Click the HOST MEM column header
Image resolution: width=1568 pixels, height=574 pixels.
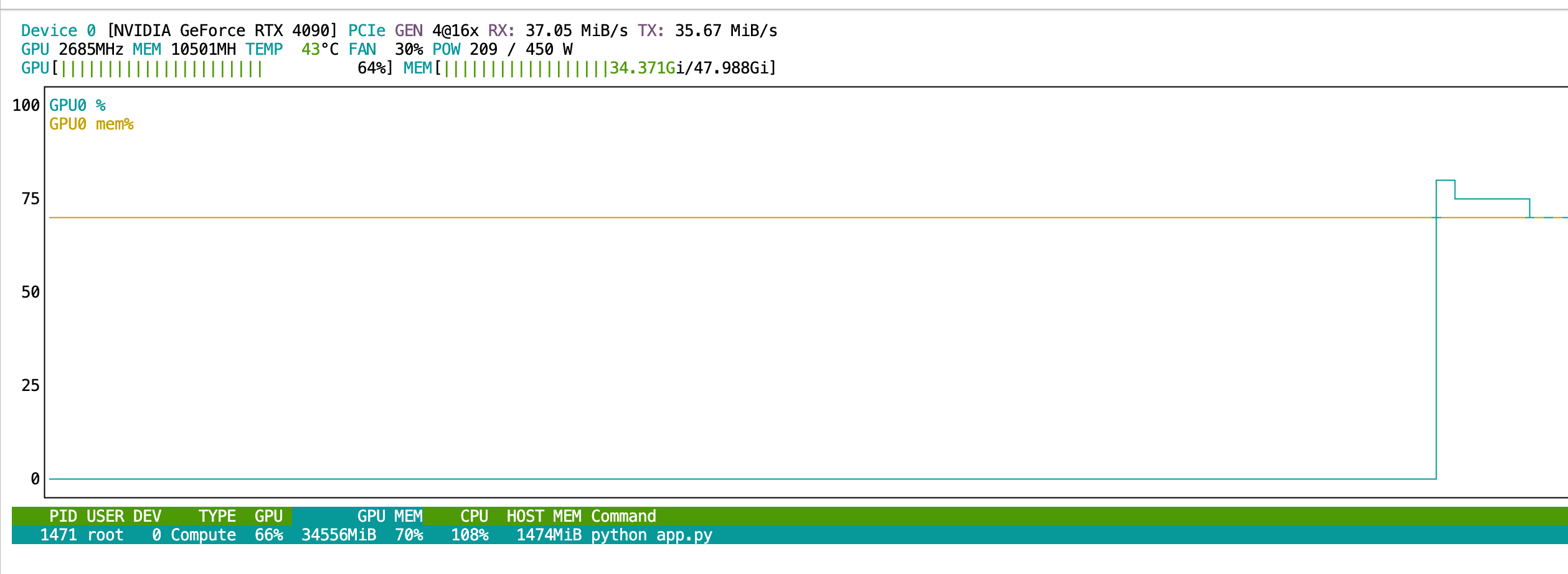(544, 516)
